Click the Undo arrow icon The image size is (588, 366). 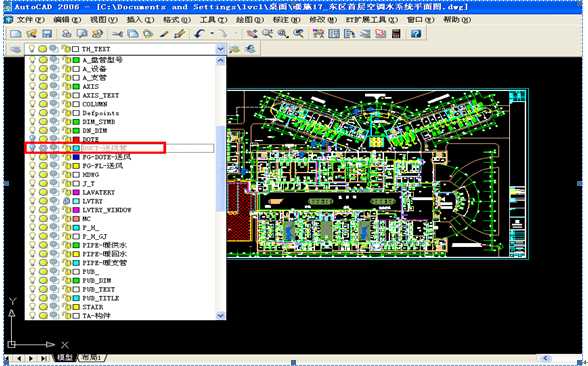(x=200, y=34)
